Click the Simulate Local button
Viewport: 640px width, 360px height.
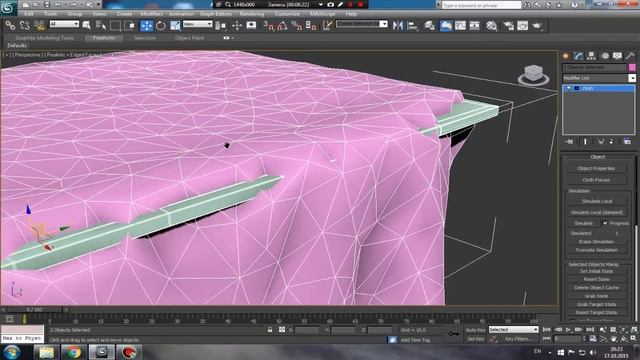click(597, 201)
